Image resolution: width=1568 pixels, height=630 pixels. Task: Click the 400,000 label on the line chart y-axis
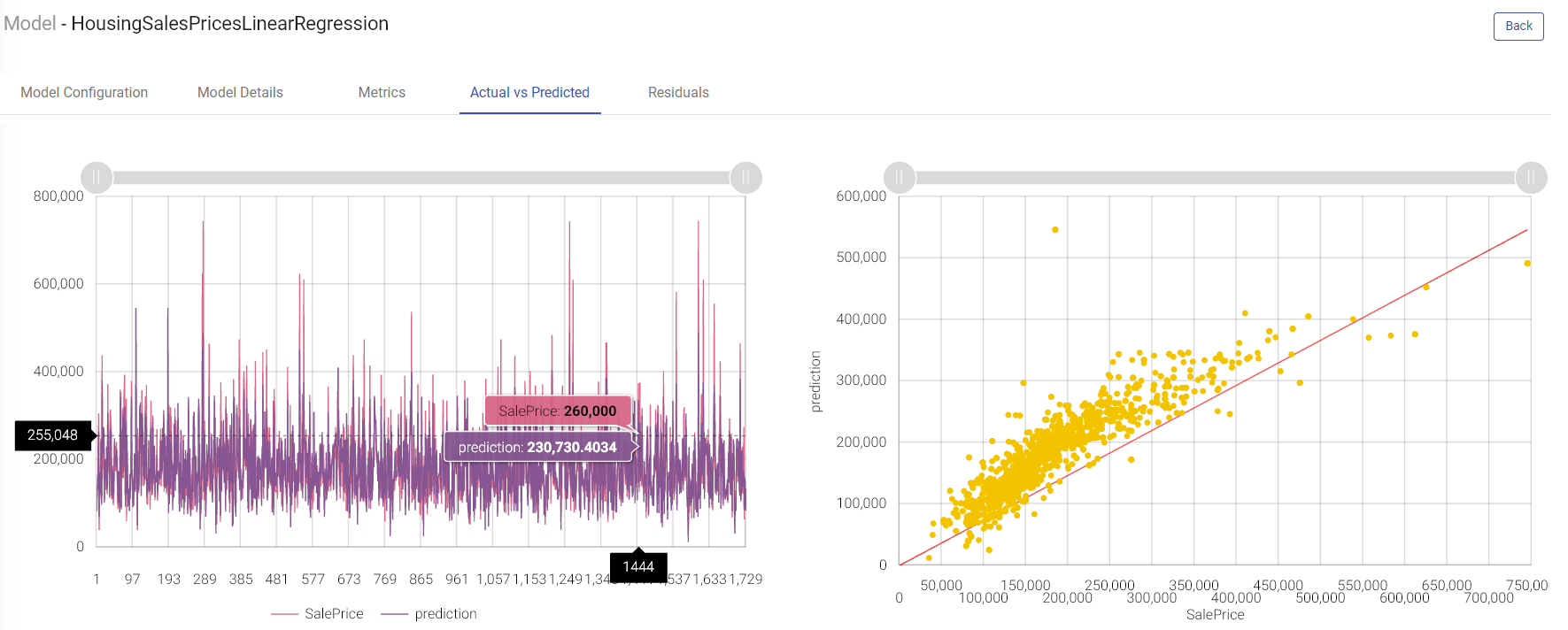[x=58, y=371]
